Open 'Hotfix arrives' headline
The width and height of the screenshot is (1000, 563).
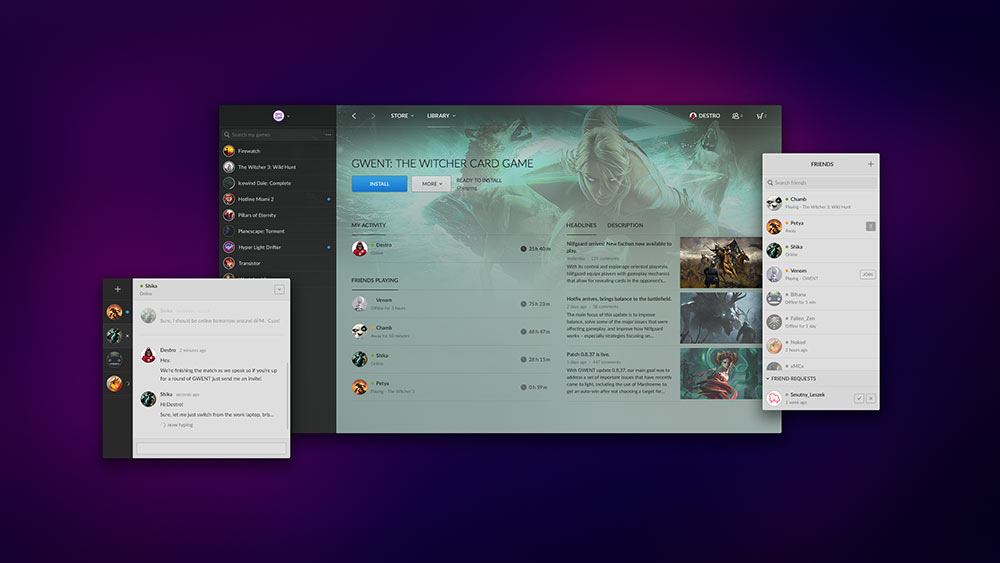pos(619,298)
